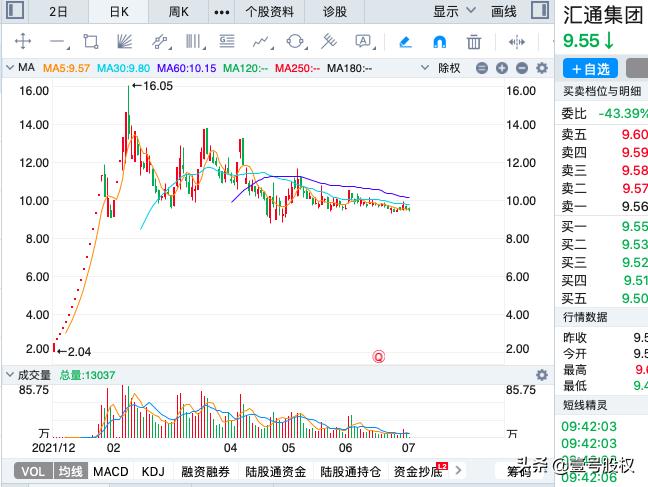Select the KDJ indicator tab
Viewport: 648px width, 487px height.
tap(153, 471)
